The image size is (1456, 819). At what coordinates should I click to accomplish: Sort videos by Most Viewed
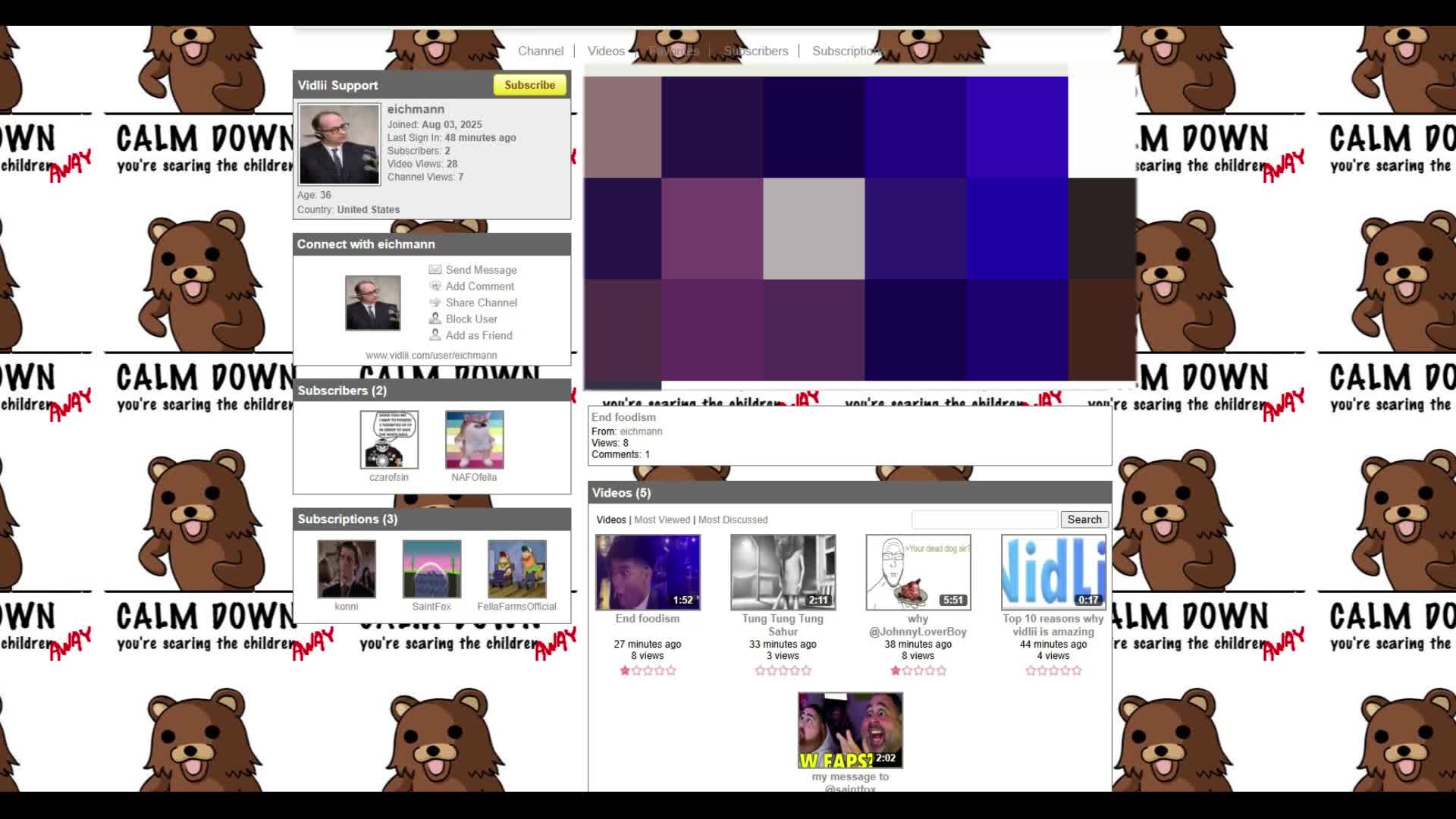[x=662, y=519]
